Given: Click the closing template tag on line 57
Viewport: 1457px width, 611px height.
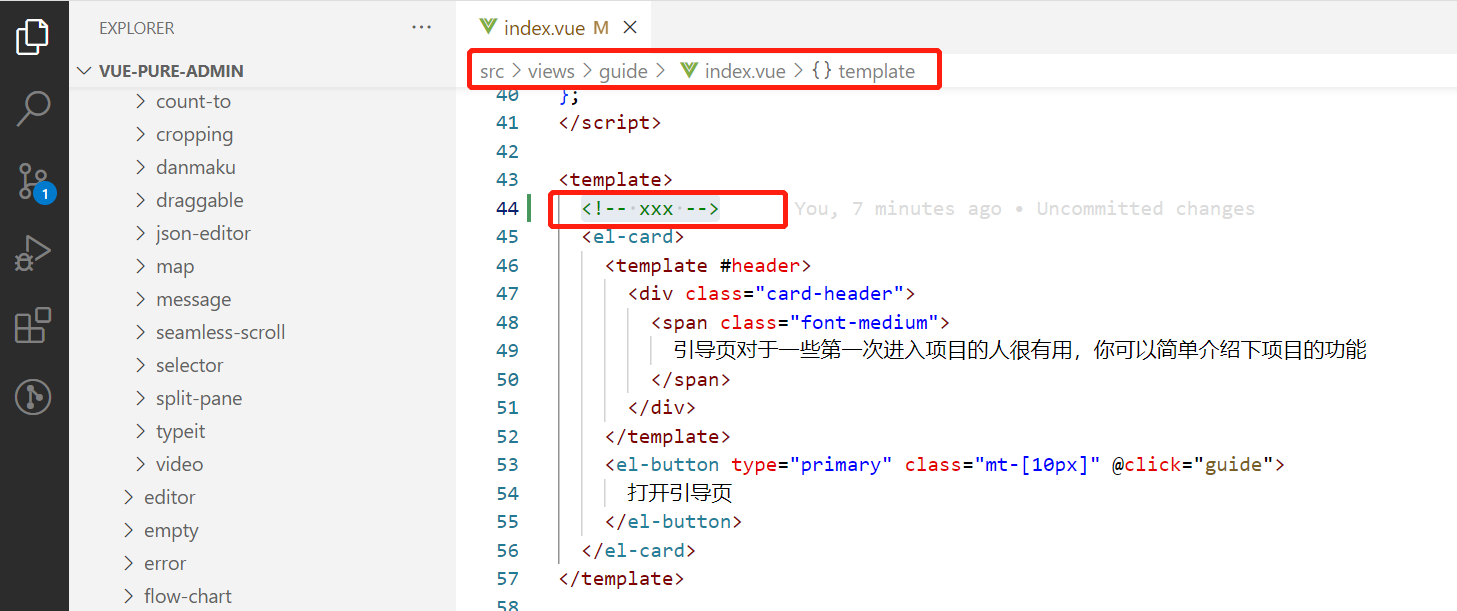Looking at the screenshot, I should tap(621, 578).
